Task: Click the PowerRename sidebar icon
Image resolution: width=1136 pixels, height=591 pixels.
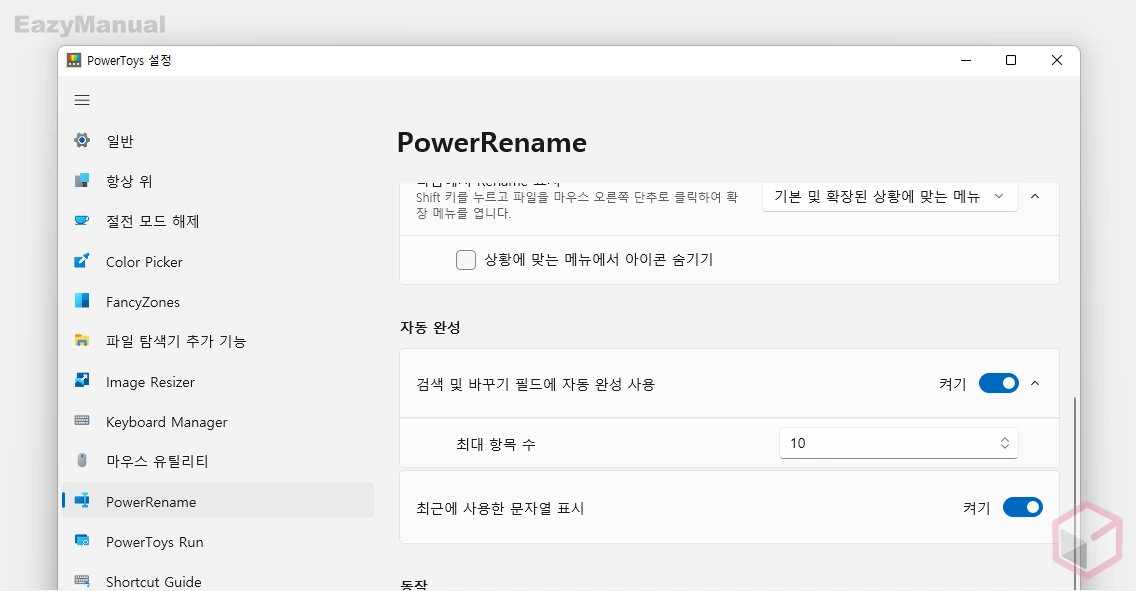Action: tap(82, 500)
